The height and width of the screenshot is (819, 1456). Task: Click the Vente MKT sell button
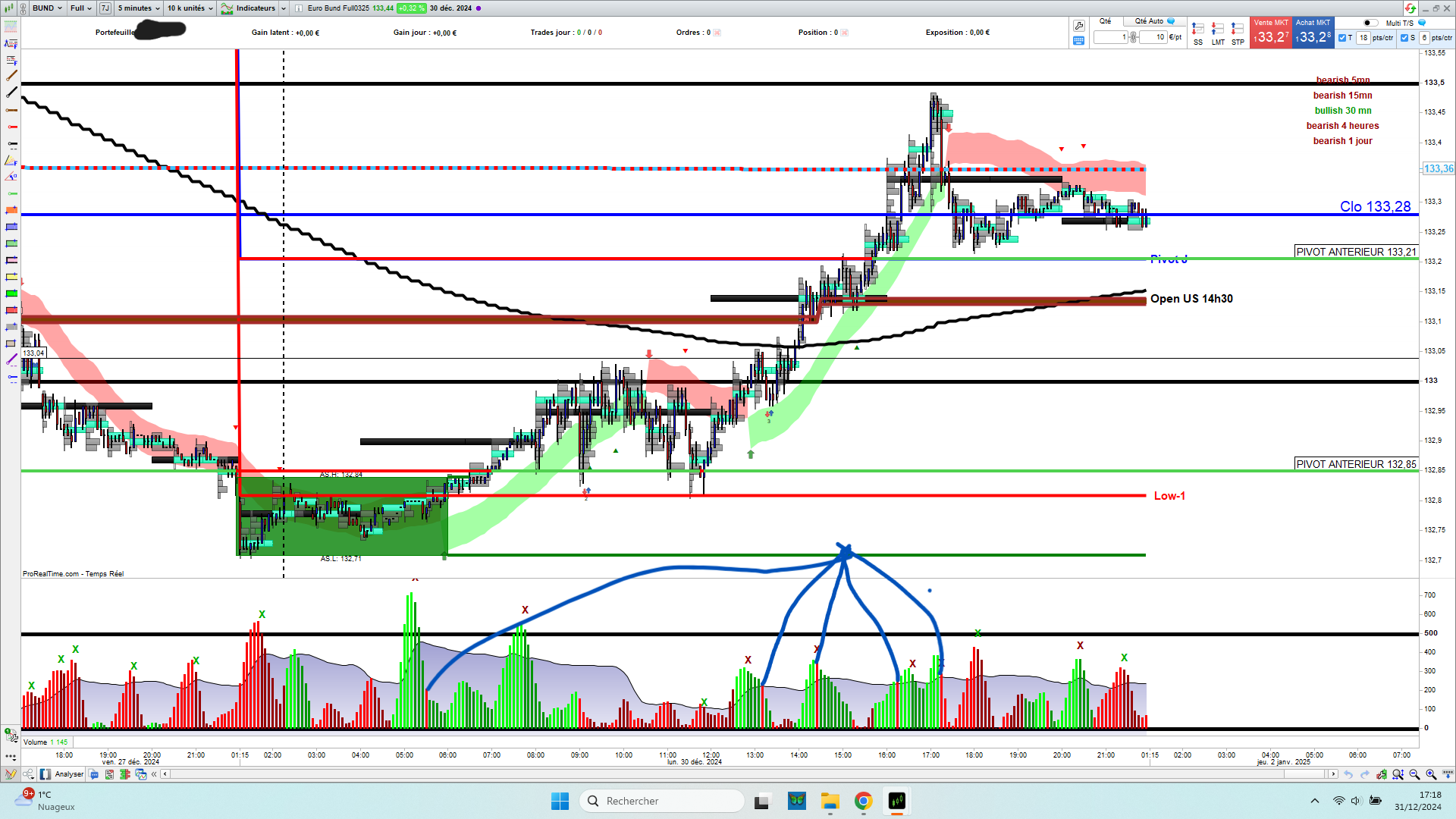tap(1271, 33)
